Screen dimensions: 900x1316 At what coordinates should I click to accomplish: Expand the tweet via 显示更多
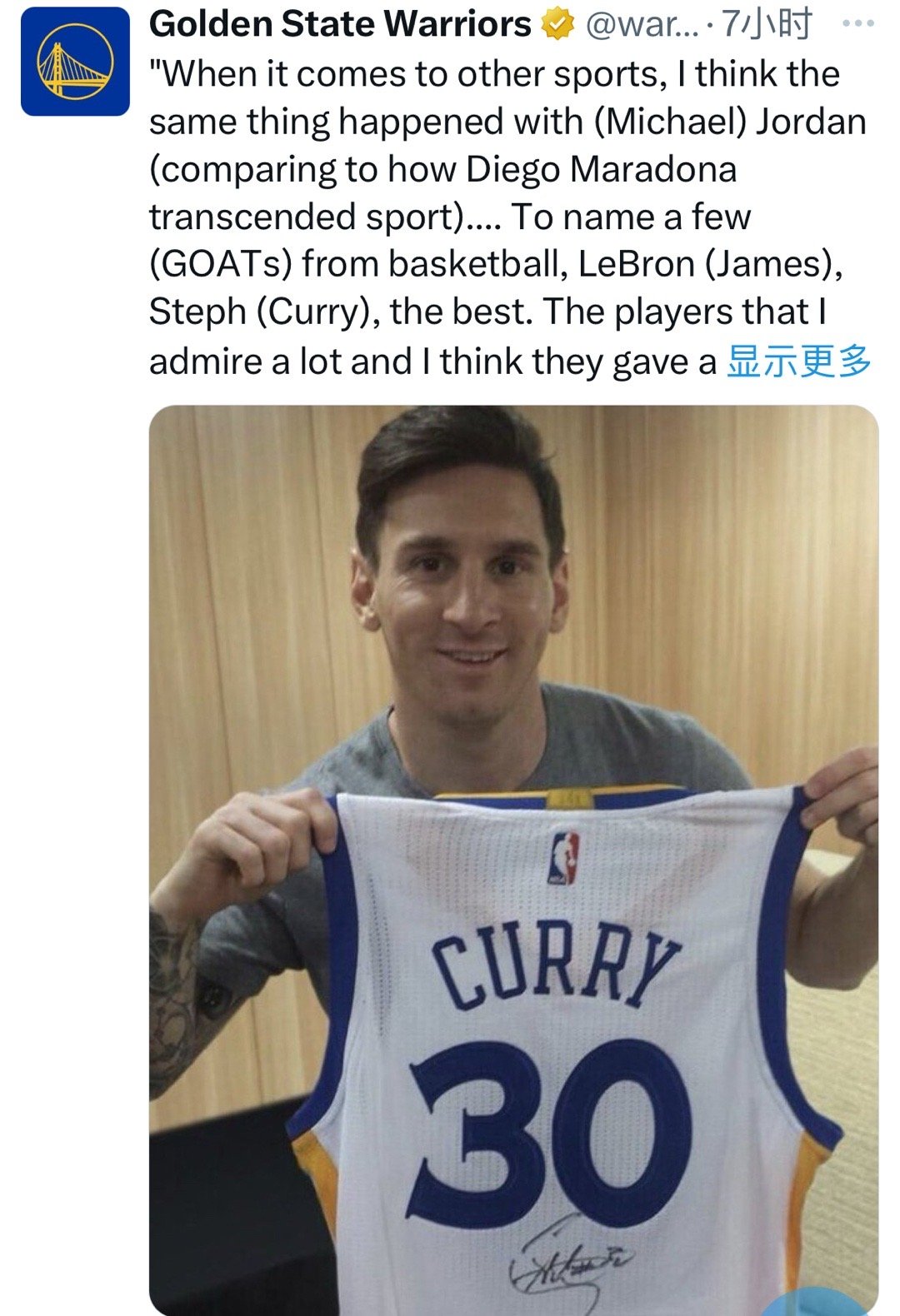pyautogui.click(x=799, y=361)
